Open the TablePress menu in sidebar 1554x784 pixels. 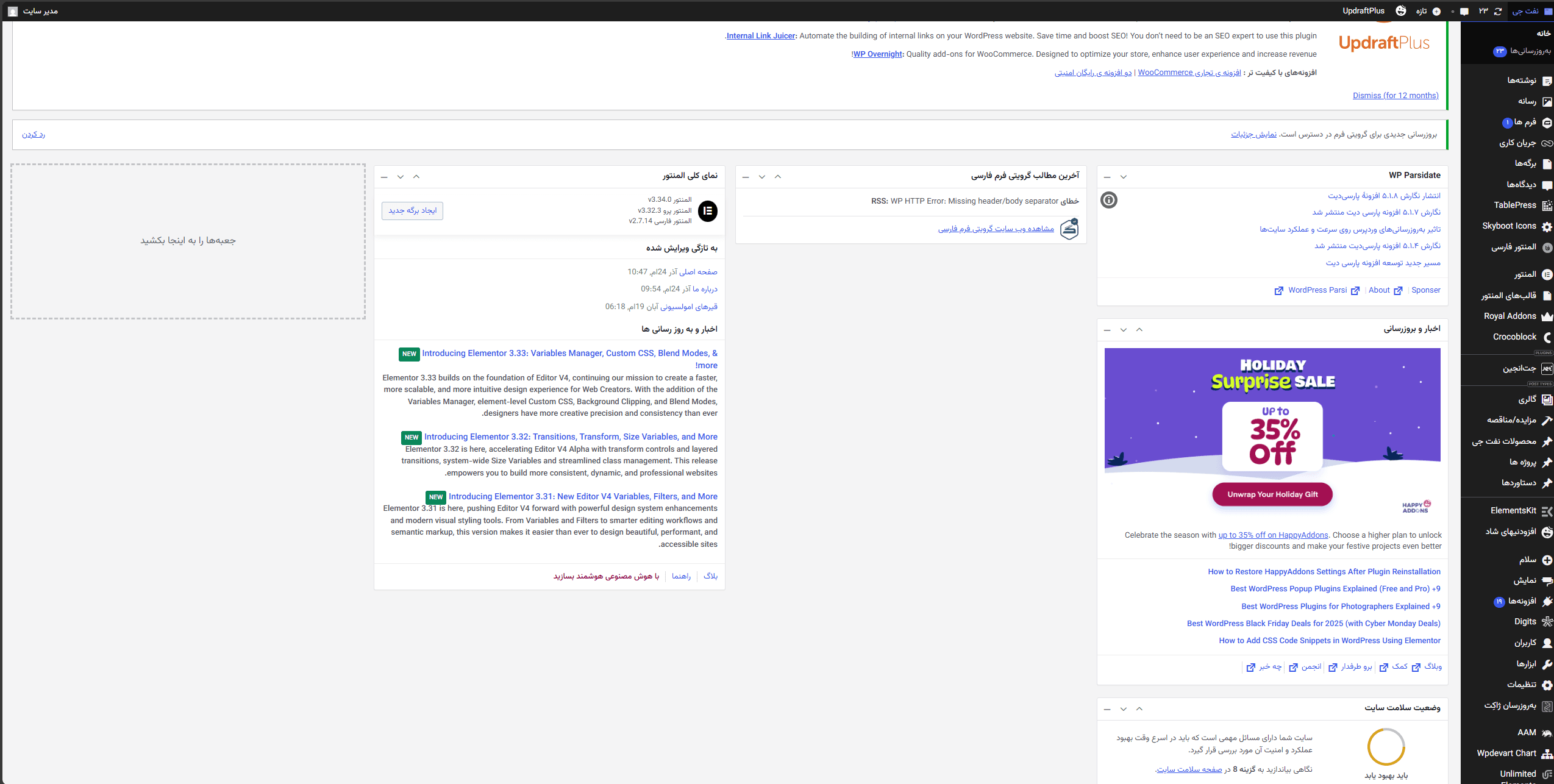pyautogui.click(x=1514, y=205)
